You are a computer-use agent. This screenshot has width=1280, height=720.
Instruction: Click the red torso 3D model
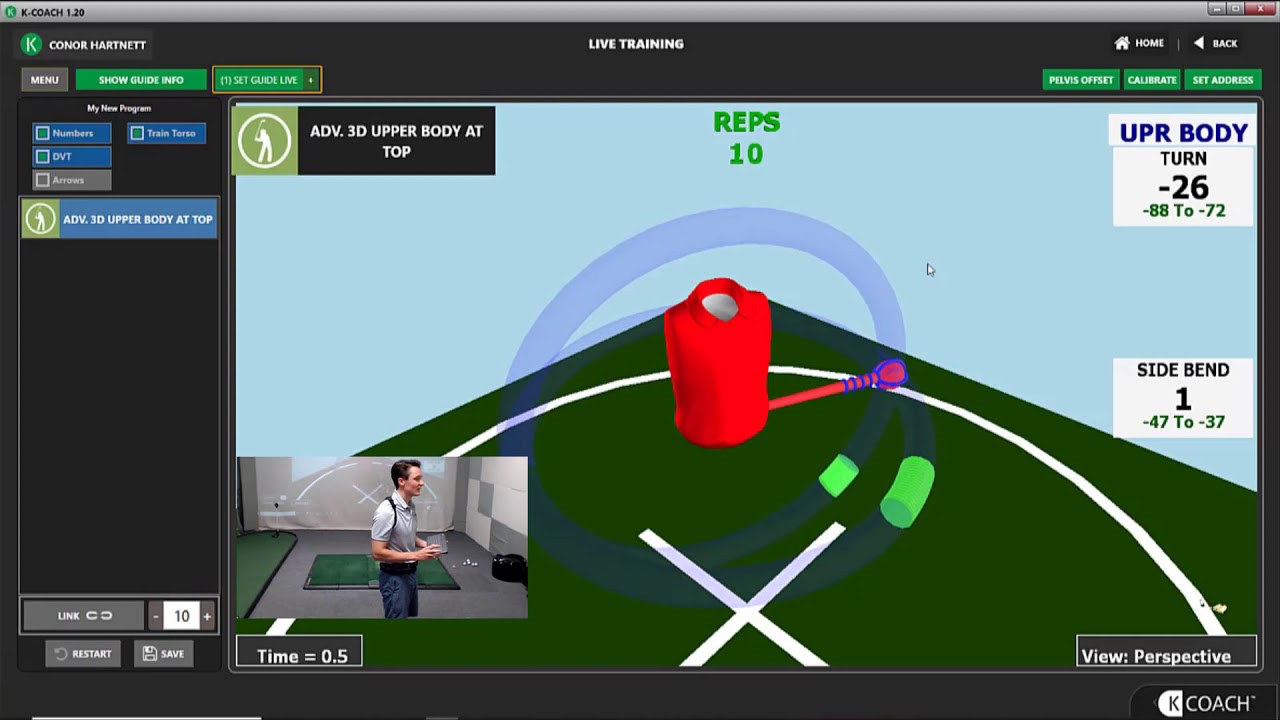718,362
